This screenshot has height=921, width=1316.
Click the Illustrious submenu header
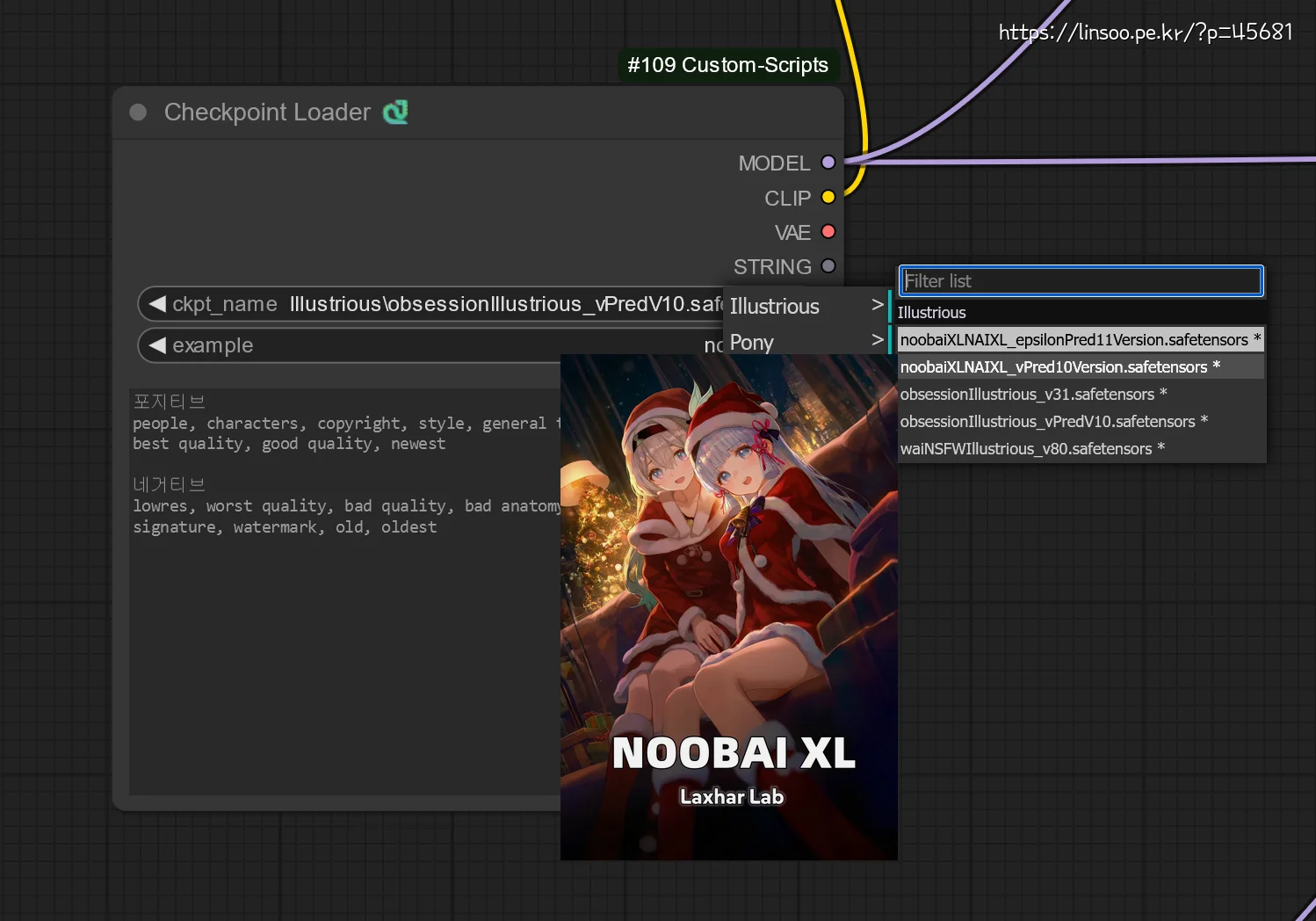point(932,313)
